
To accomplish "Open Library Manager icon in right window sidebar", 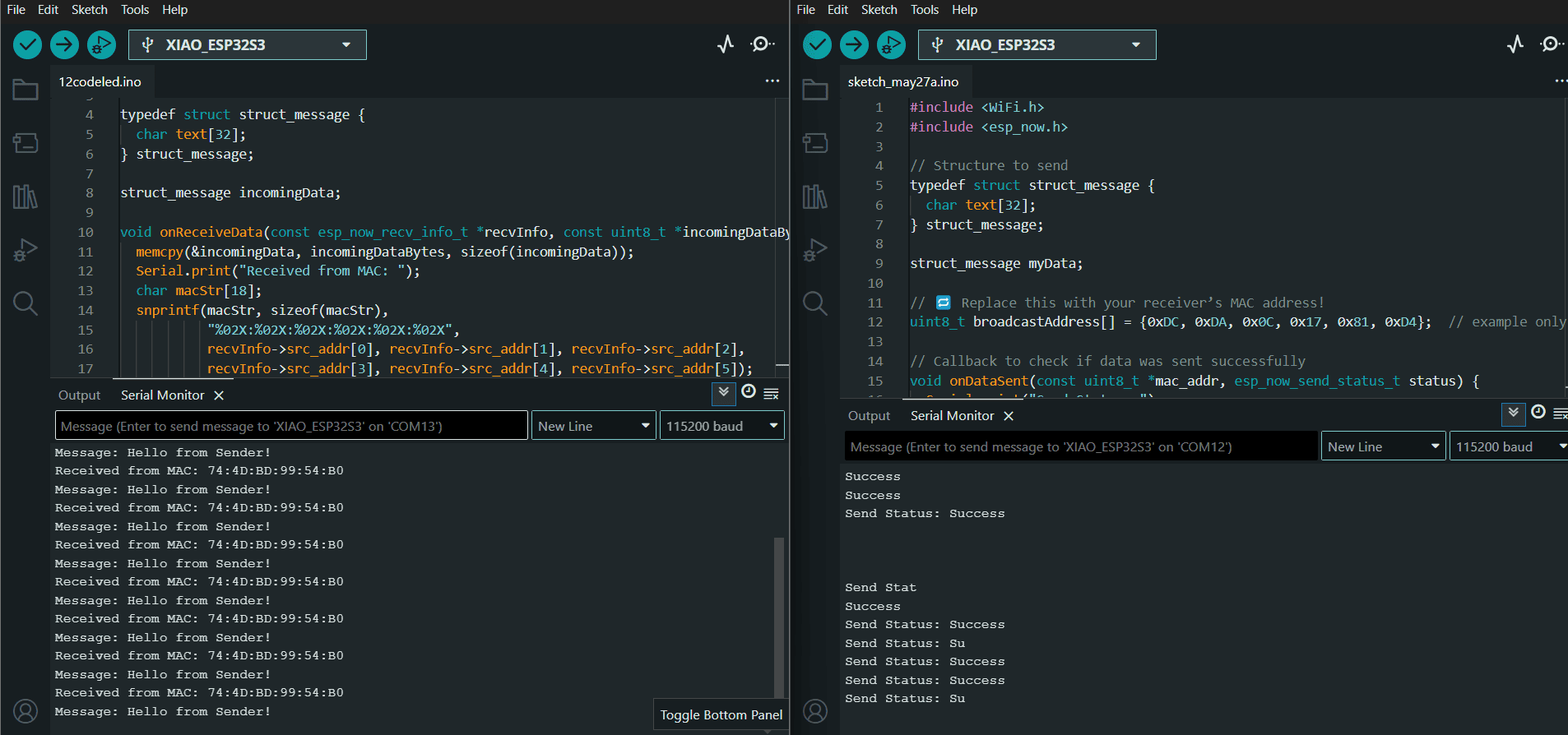I will (x=815, y=196).
